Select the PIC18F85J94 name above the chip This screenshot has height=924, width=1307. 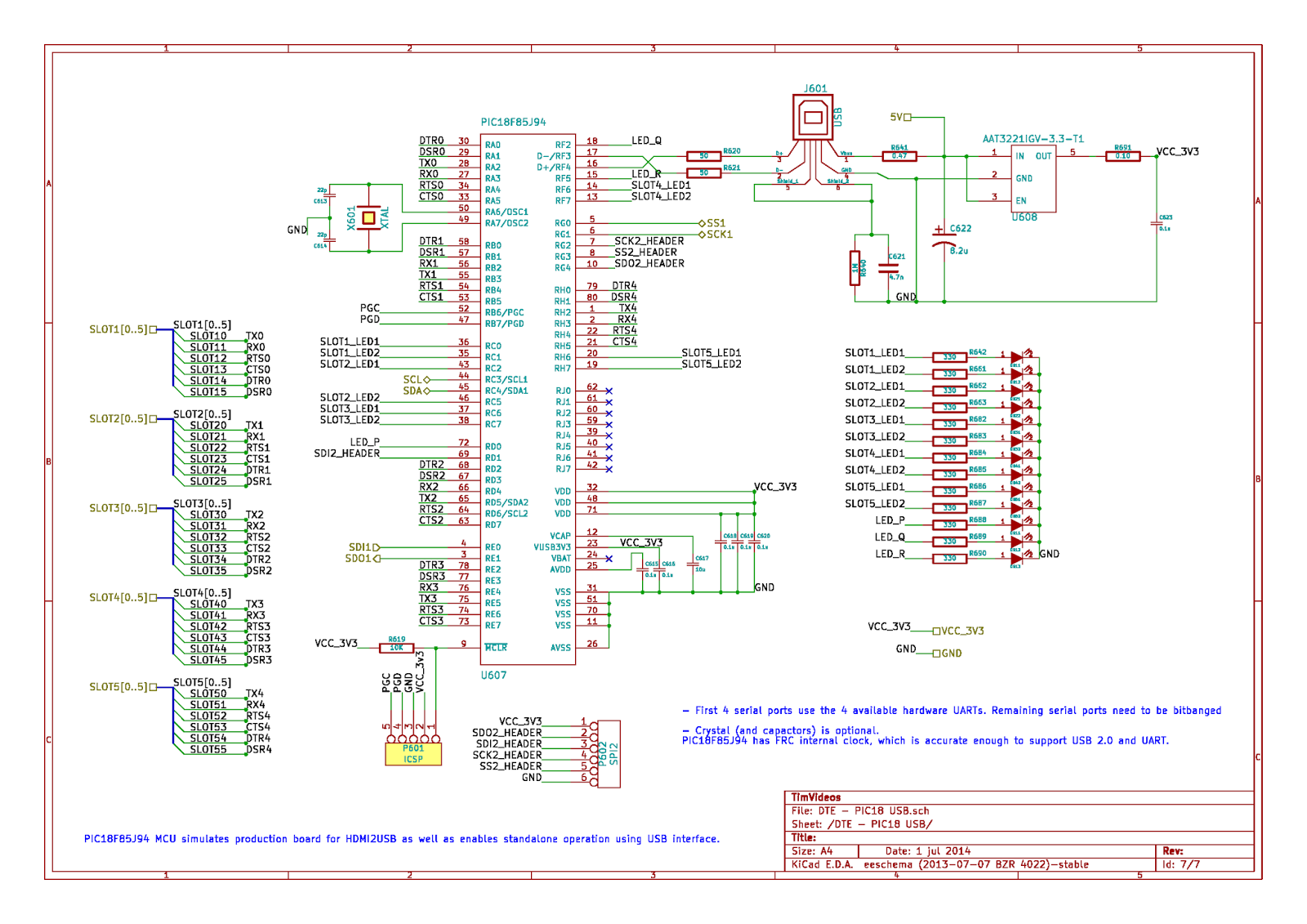coord(513,123)
